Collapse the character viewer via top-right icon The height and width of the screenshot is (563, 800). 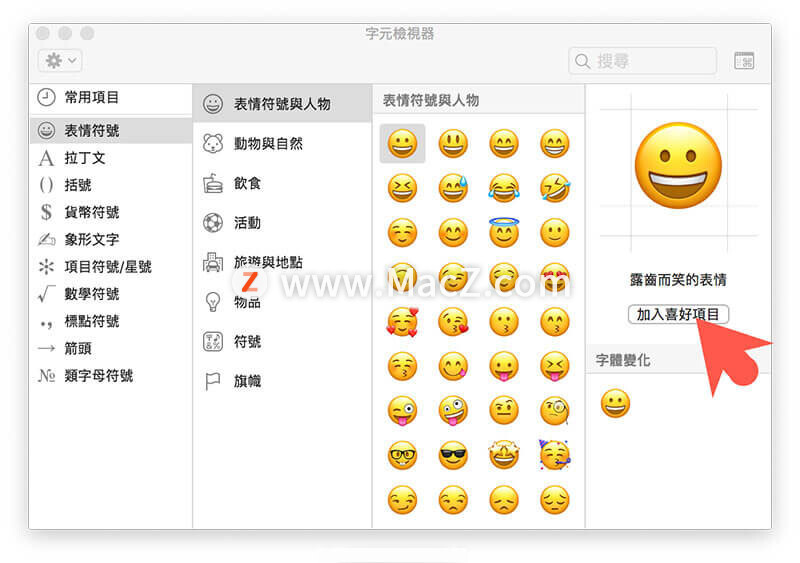[744, 61]
